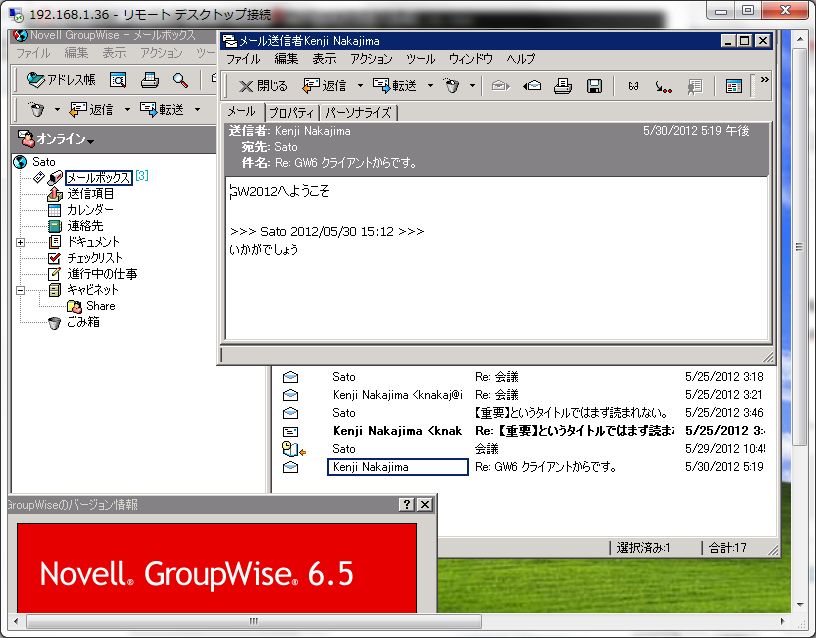Open the チェックリスト folder
The width and height of the screenshot is (816, 638).
tap(95, 258)
